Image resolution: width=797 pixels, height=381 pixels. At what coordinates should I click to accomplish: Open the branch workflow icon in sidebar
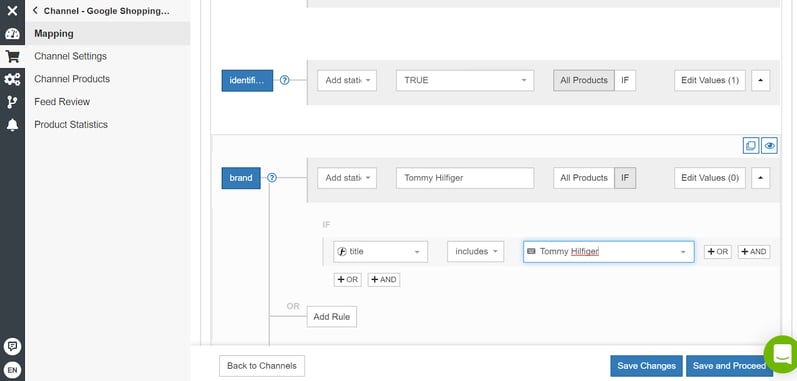click(12, 102)
